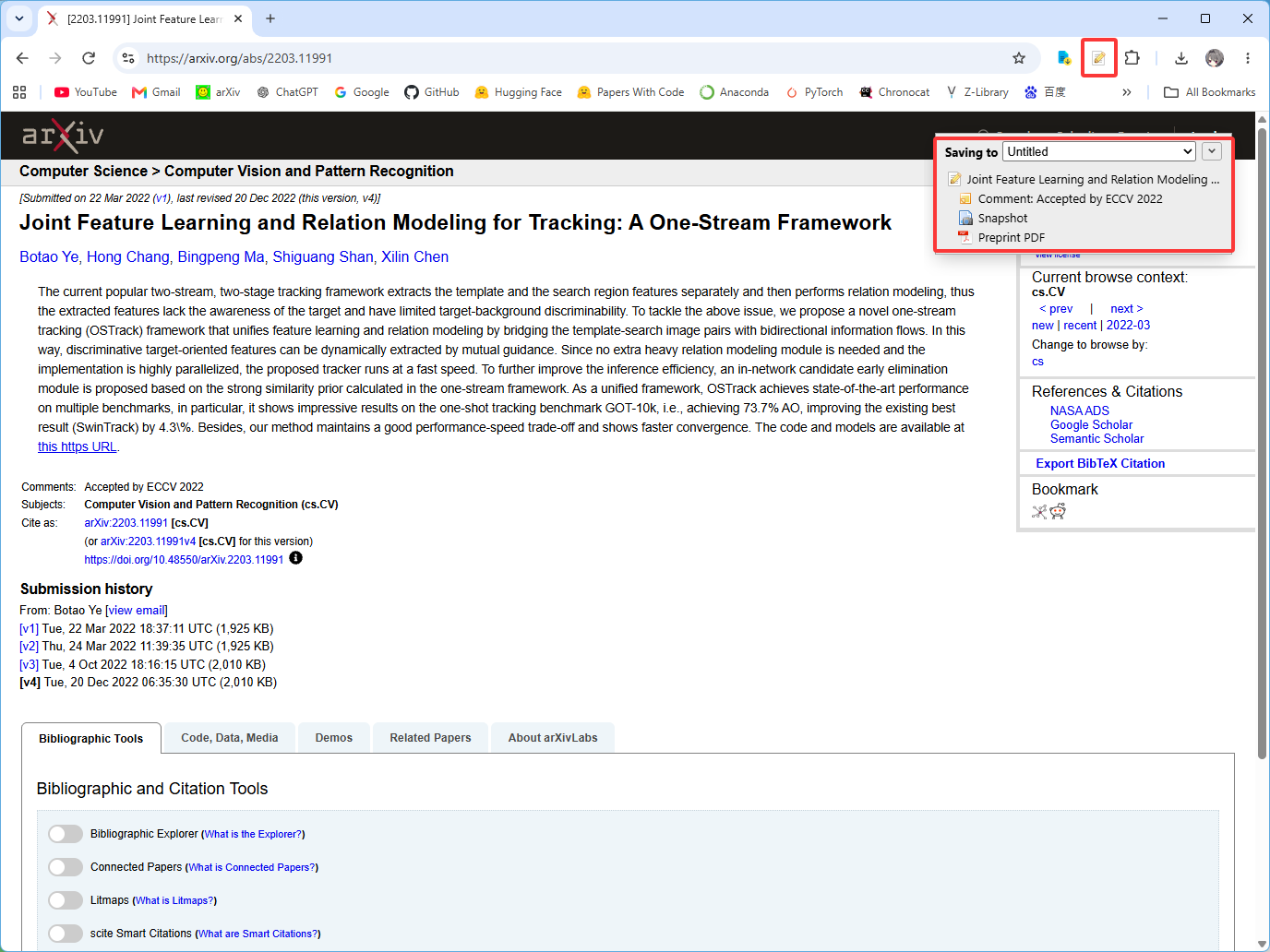
Task: Bookmark this tab with the star icon
Action: tap(1019, 58)
